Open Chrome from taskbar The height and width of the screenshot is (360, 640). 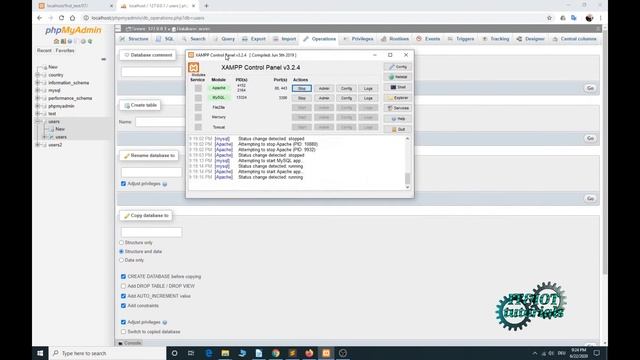(276, 353)
